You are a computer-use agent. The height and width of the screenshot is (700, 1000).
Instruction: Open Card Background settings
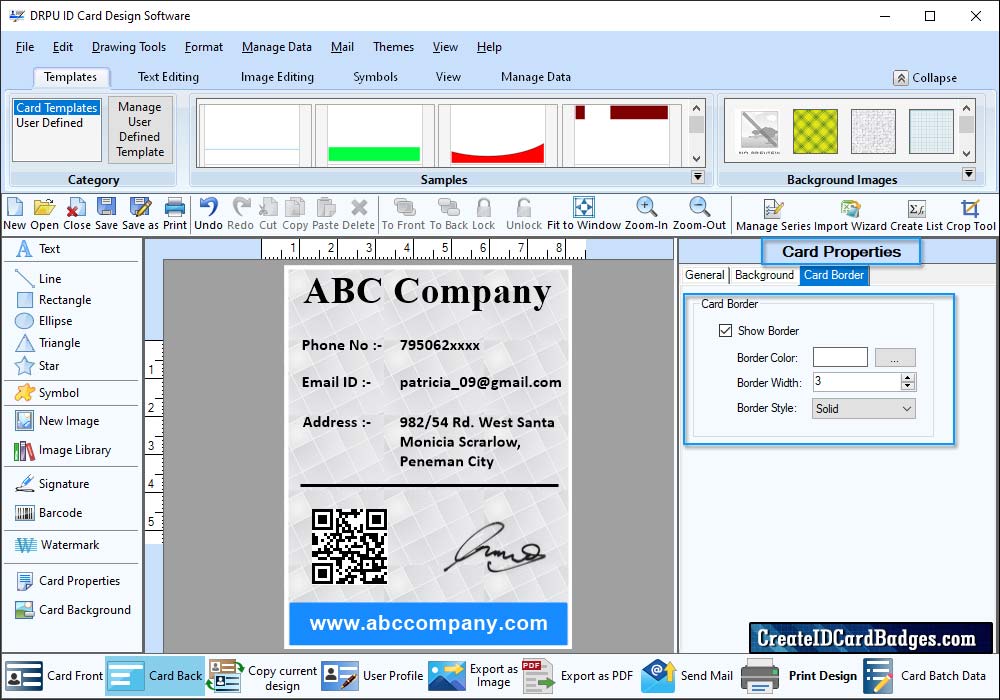click(x=73, y=610)
